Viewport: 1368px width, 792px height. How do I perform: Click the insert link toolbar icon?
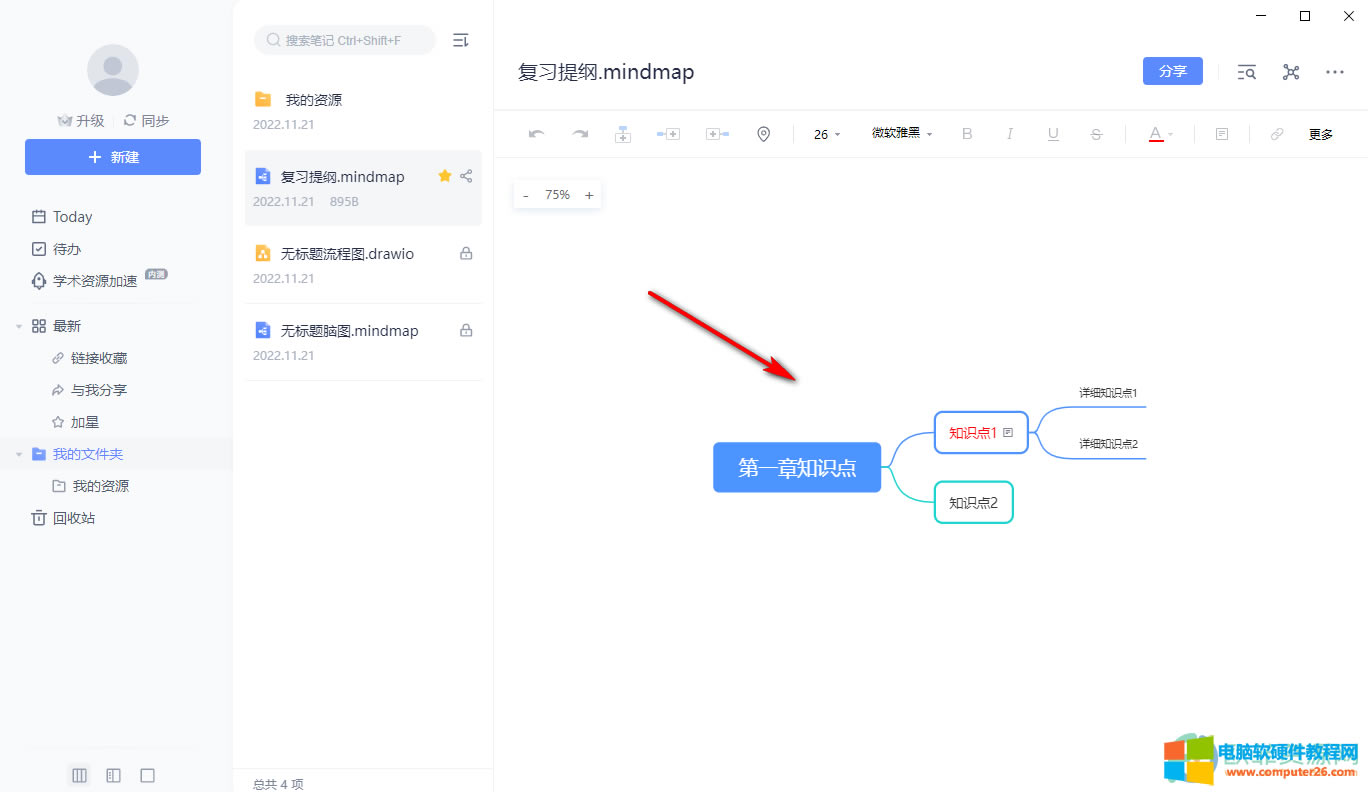tap(1277, 134)
